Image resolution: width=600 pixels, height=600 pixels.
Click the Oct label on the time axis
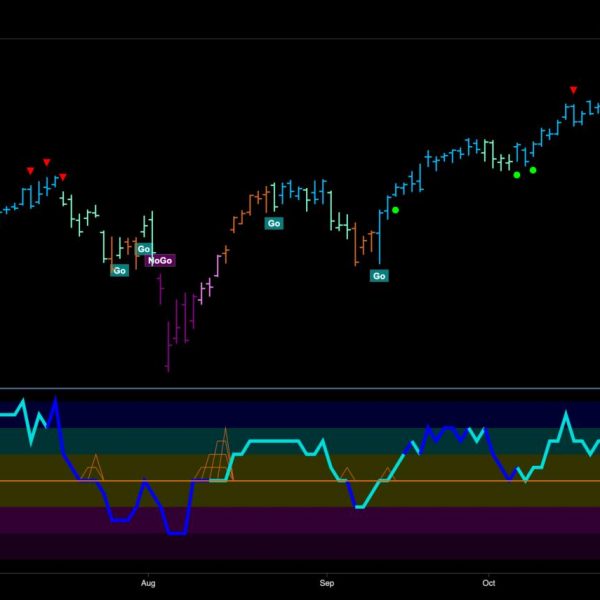489,583
